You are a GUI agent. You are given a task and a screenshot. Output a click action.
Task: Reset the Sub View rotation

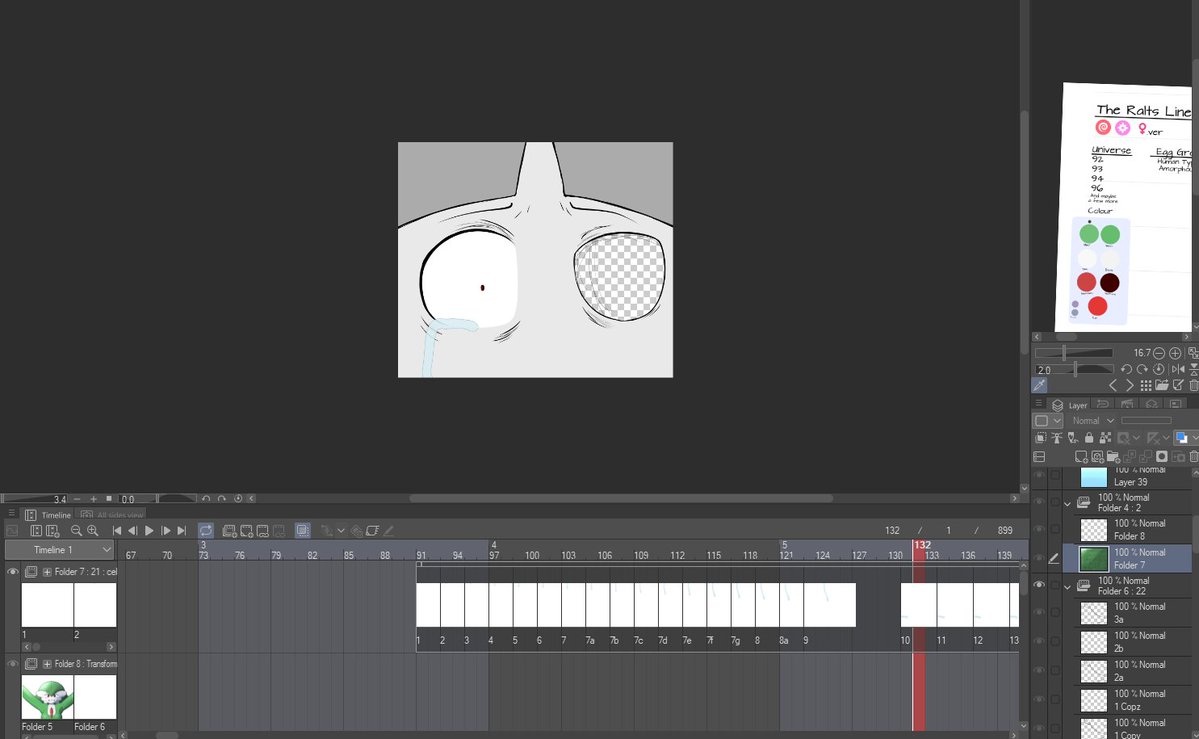[x=1158, y=370]
